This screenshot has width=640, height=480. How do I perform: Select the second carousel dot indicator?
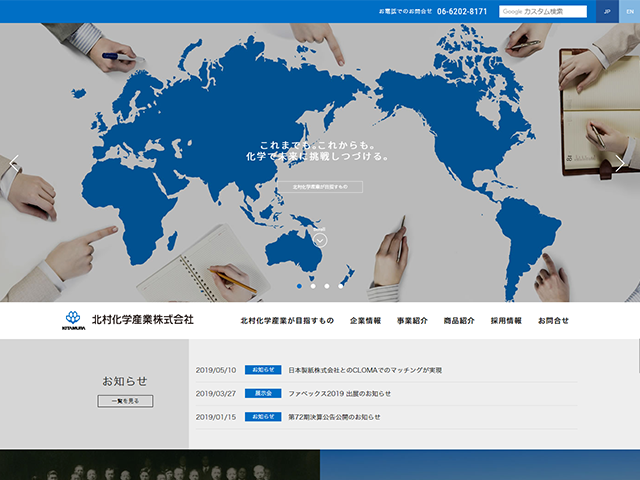(x=313, y=286)
